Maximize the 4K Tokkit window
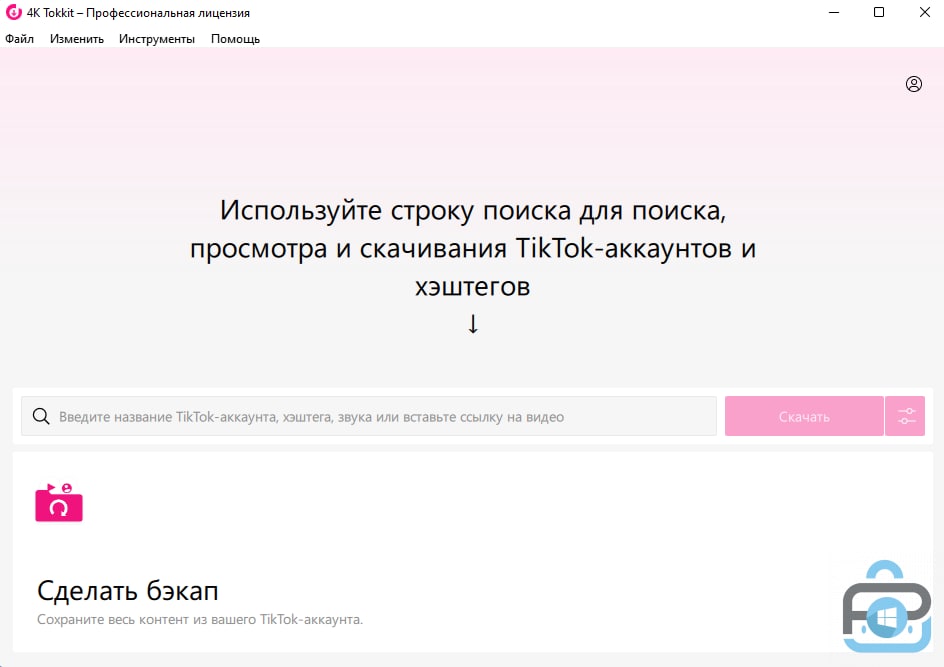 879,13
